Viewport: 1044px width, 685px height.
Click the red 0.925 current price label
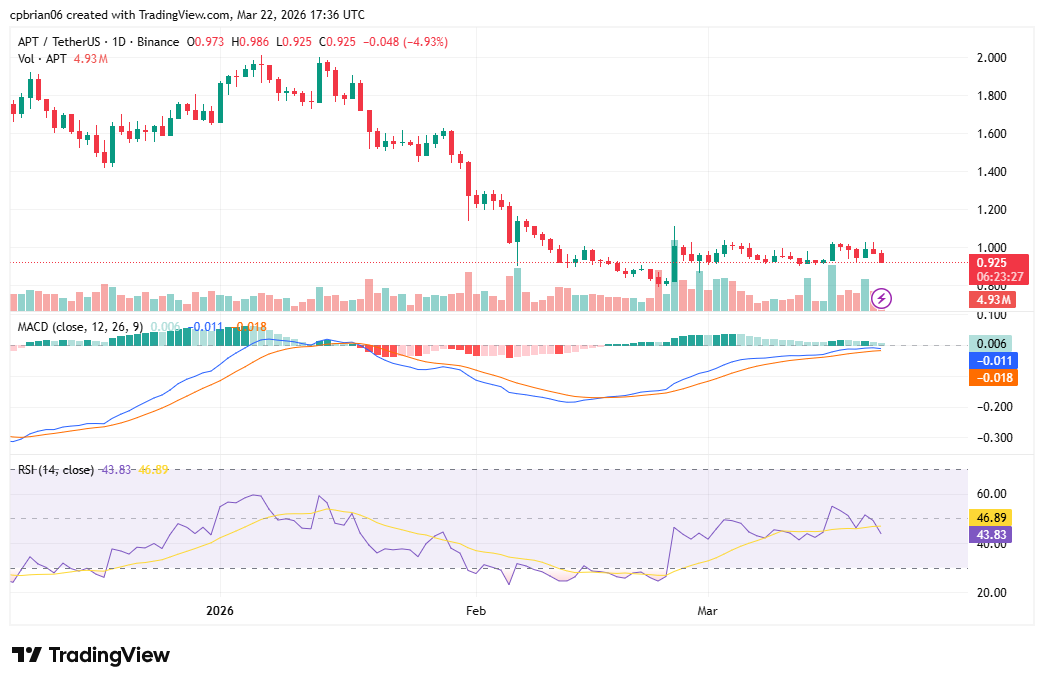[x=992, y=262]
